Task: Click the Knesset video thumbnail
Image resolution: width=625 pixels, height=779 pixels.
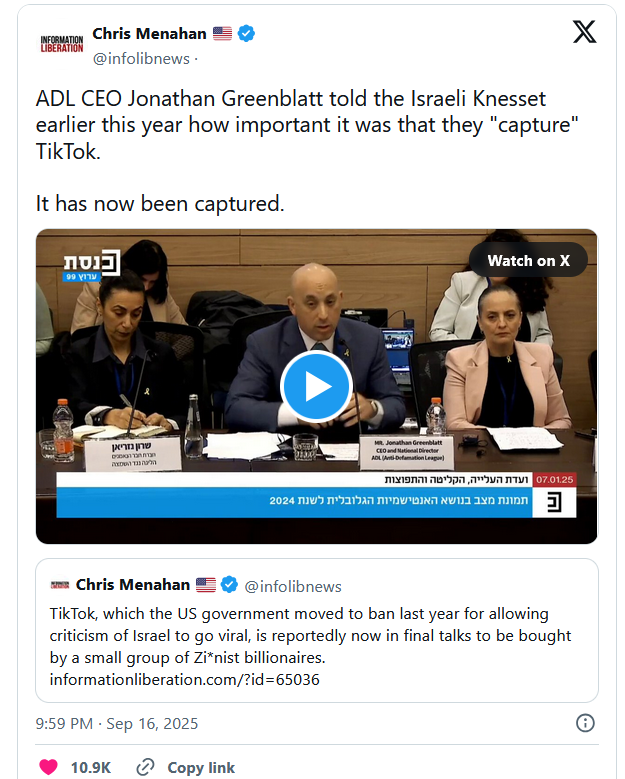Action: pyautogui.click(x=316, y=386)
